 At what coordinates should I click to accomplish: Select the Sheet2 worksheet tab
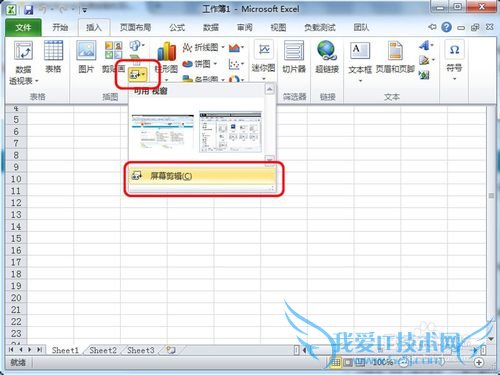pyautogui.click(x=103, y=350)
